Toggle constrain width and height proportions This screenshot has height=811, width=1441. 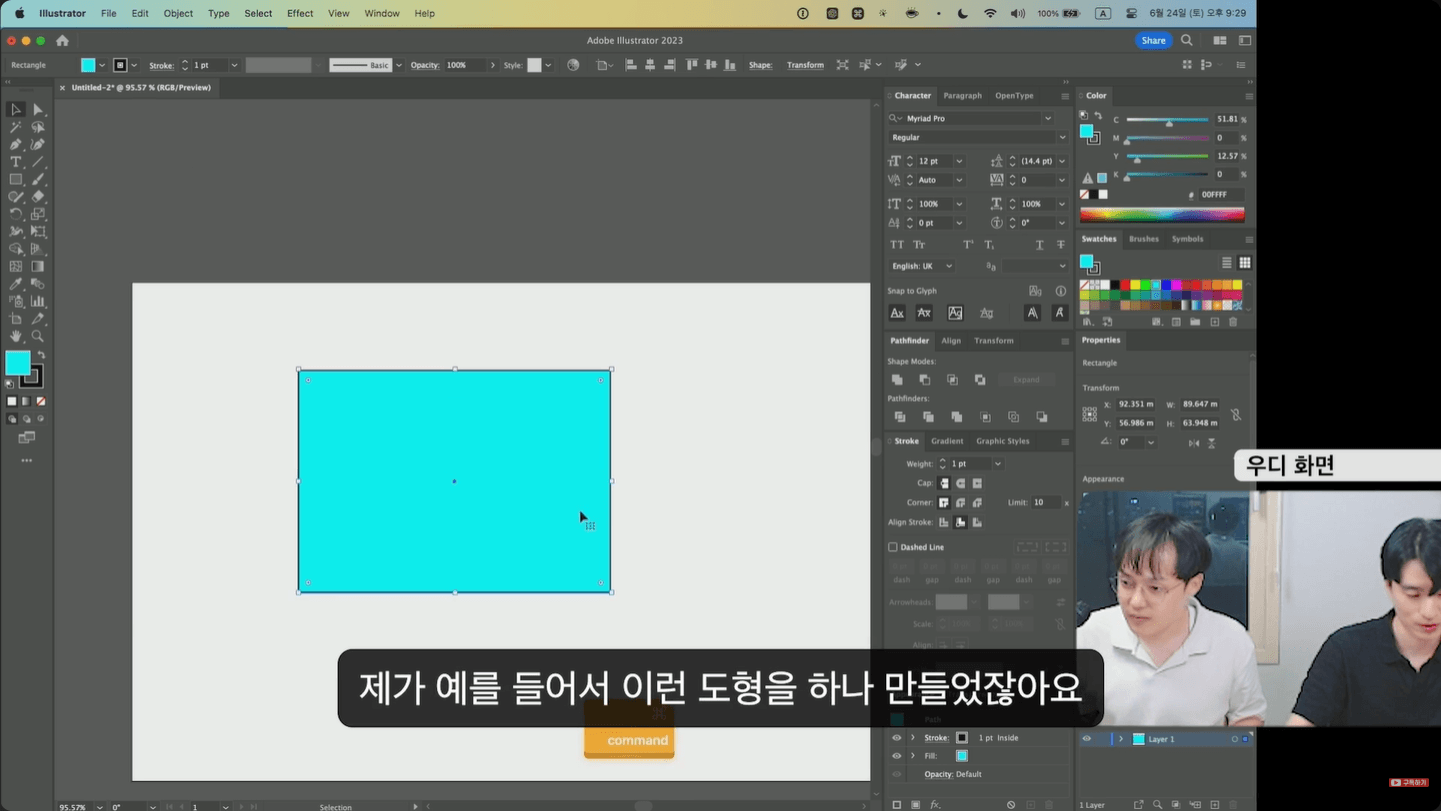point(1236,414)
